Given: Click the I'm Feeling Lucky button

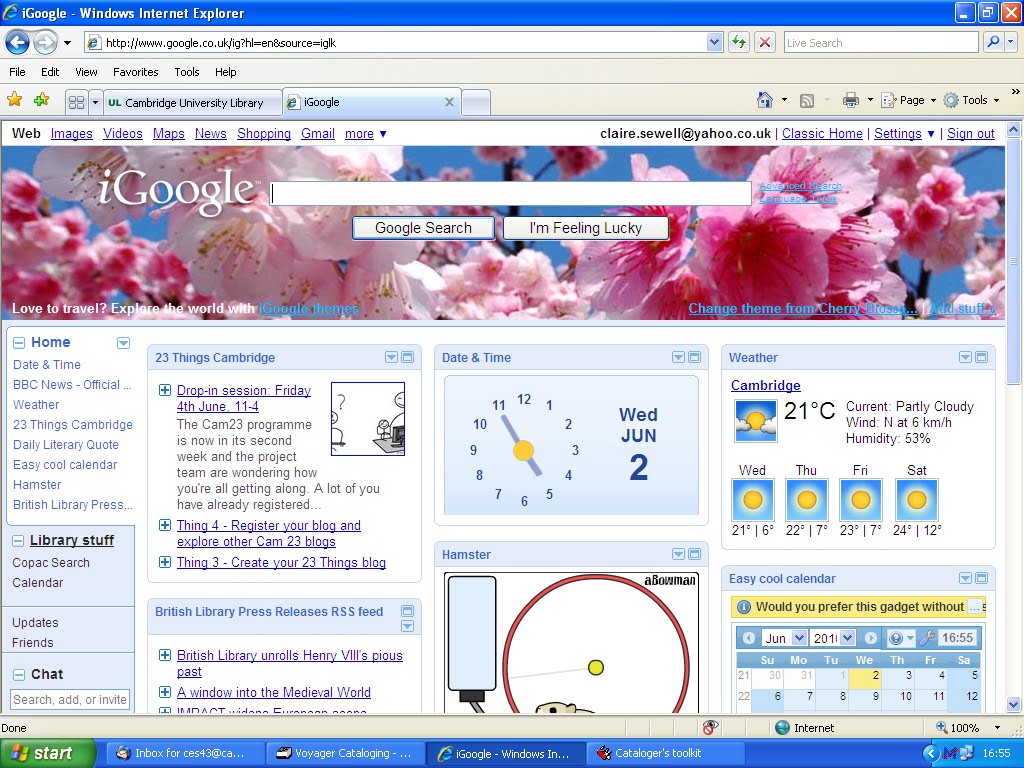Looking at the screenshot, I should [585, 228].
